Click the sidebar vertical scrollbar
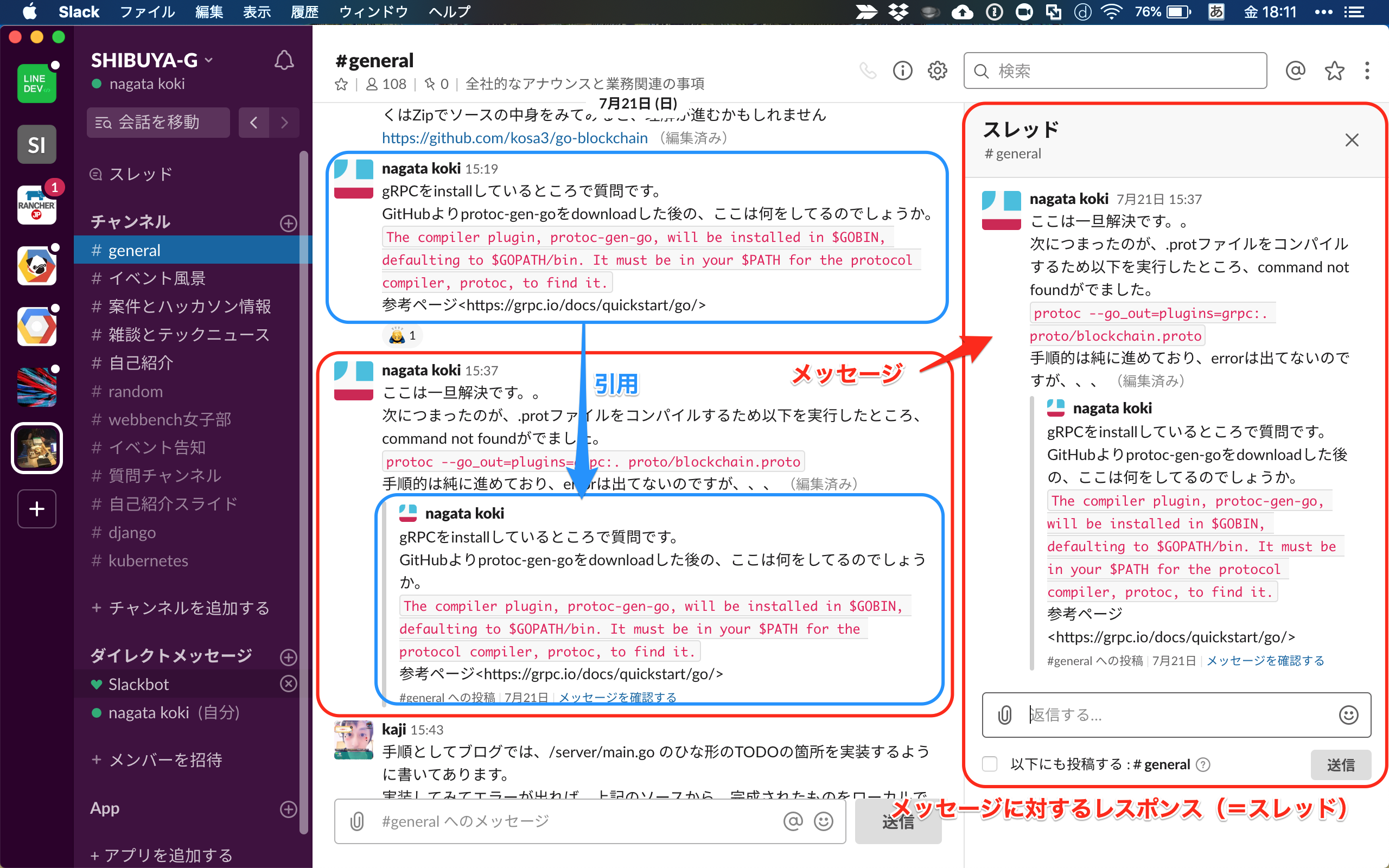The image size is (1389, 868). [304, 459]
